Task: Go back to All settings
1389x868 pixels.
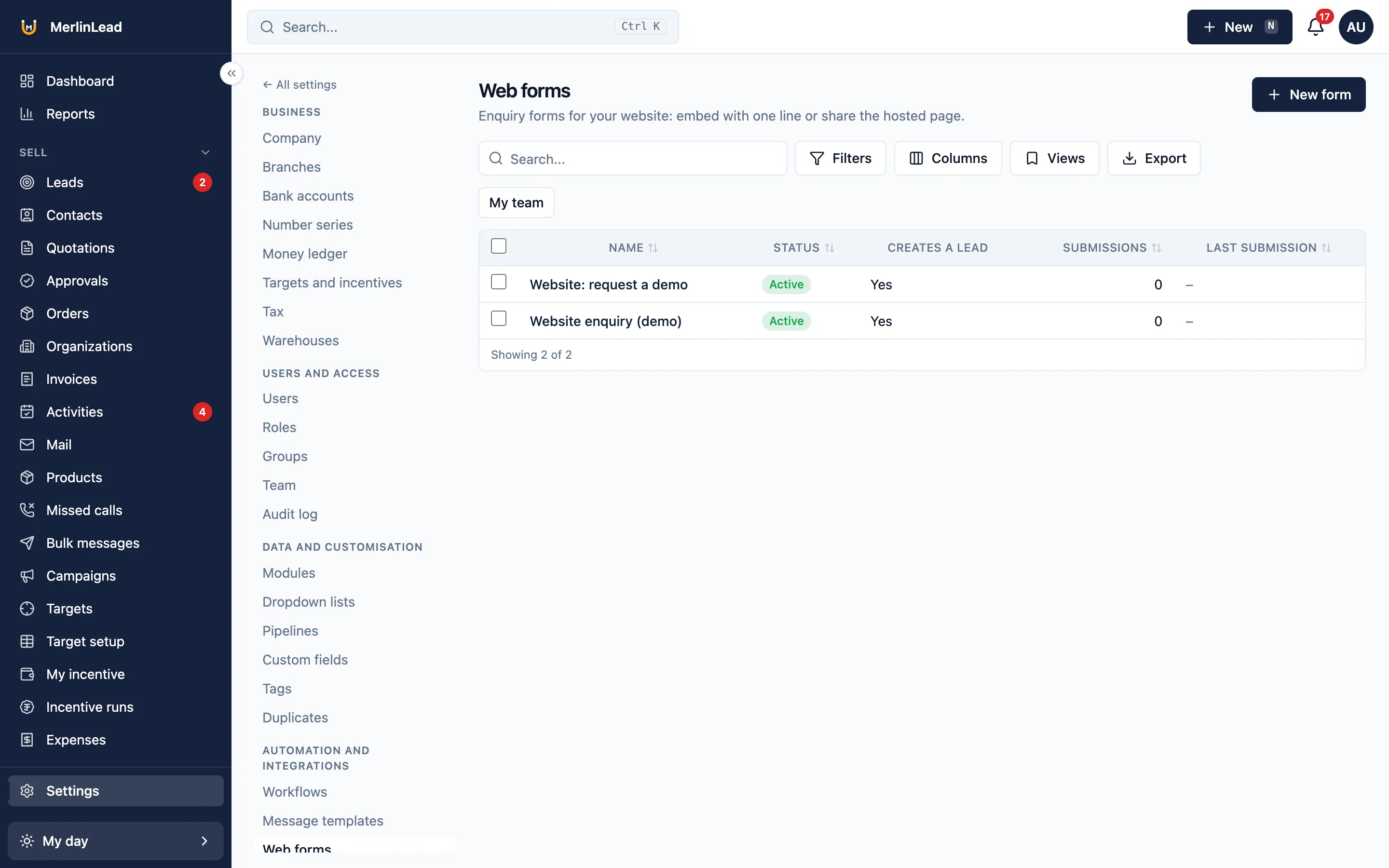Action: pos(300,84)
